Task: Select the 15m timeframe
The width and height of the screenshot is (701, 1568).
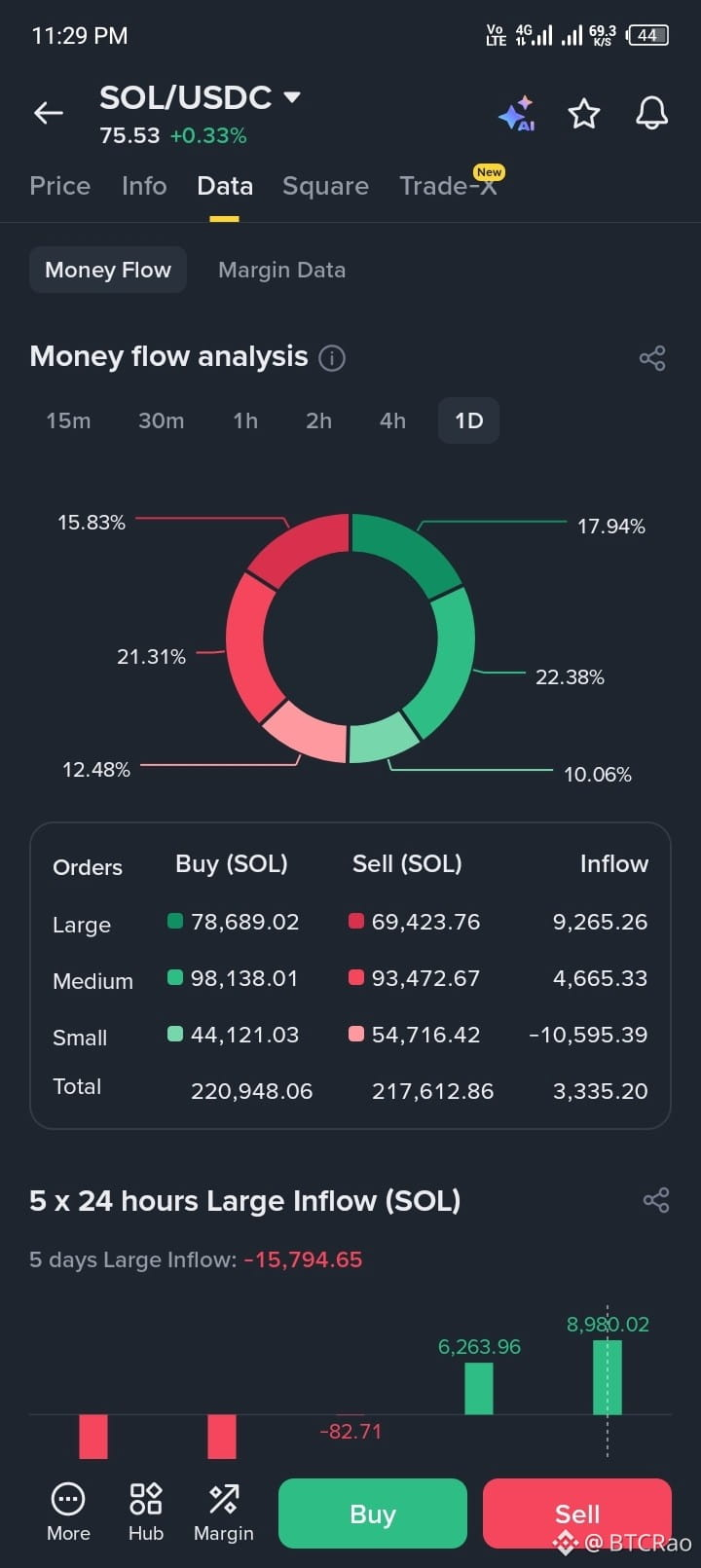Action: (x=68, y=420)
